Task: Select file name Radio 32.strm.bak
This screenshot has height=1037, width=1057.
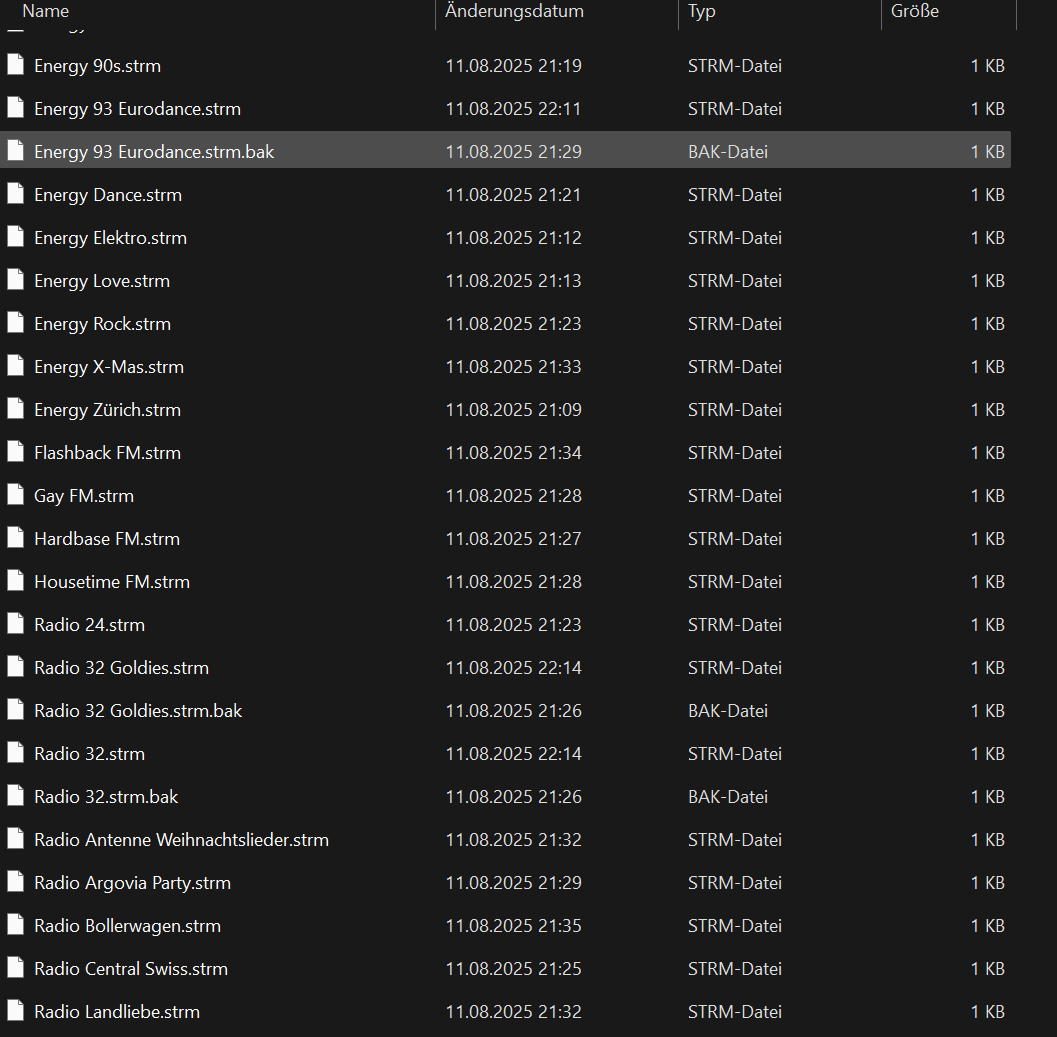Action: (107, 797)
